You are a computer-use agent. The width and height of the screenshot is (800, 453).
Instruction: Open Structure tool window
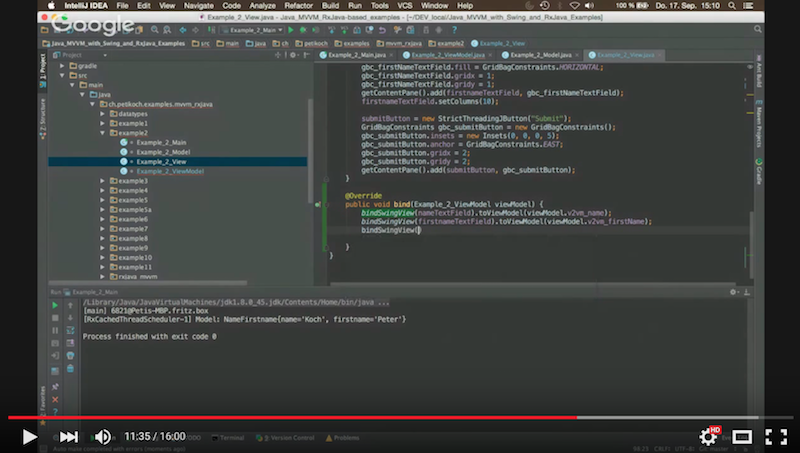tap(43, 119)
